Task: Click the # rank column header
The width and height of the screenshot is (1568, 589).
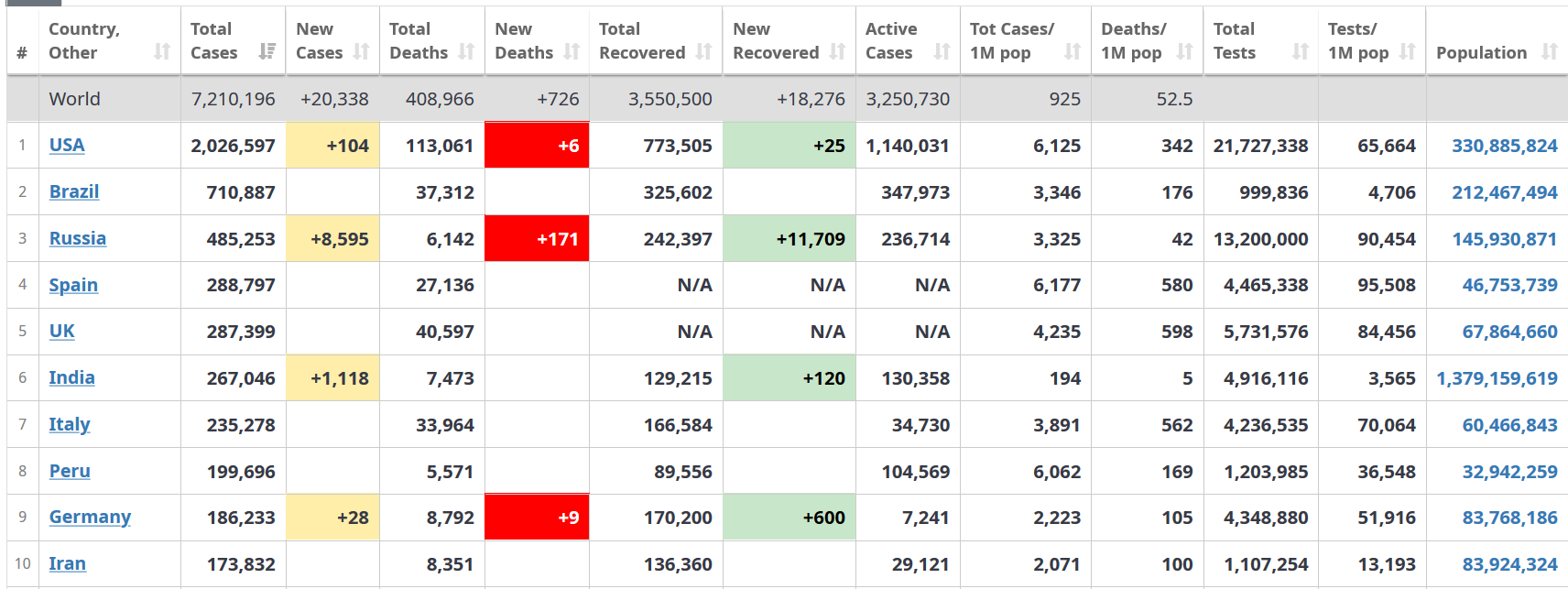Action: point(22,53)
